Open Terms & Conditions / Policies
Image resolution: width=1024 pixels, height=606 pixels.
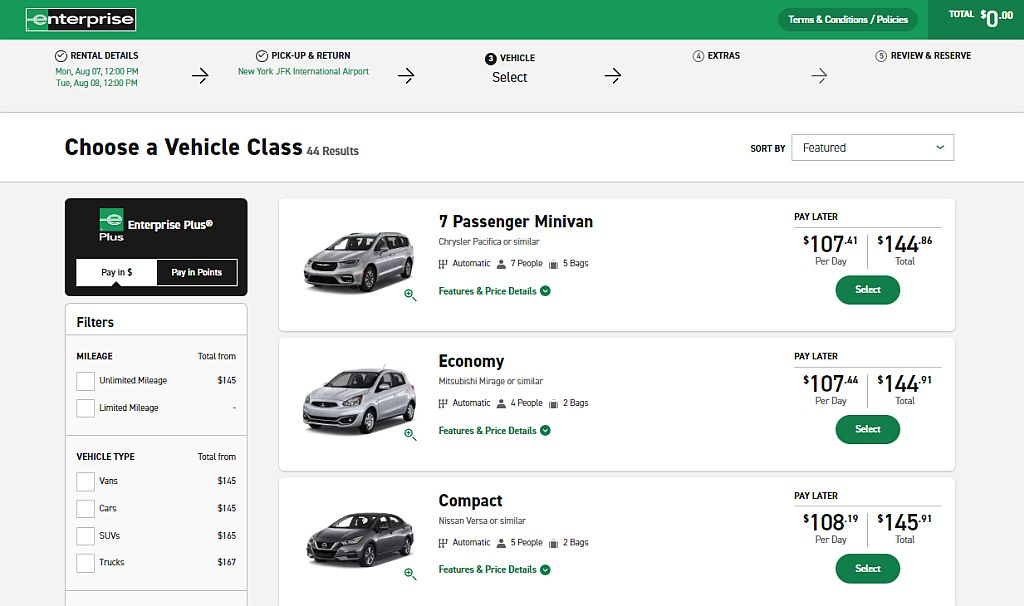[847, 18]
